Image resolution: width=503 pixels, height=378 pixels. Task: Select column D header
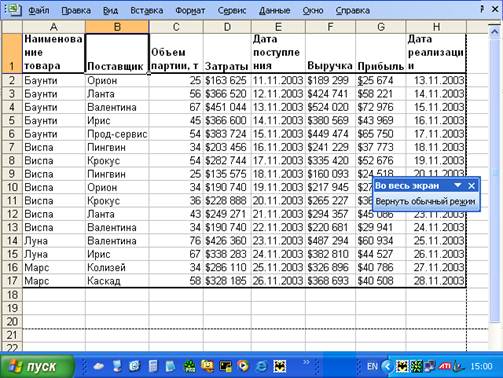tap(227, 27)
